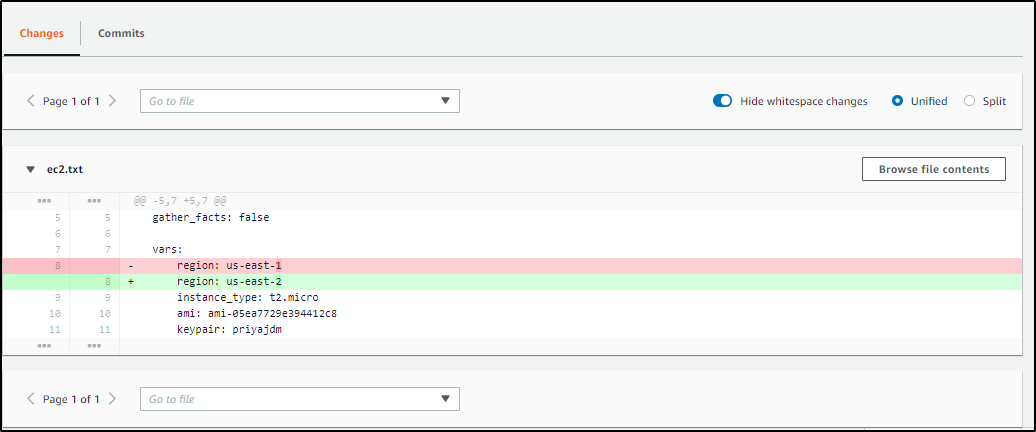Click the ec2.txt file name
Screen dimensions: 1036x432
[x=65, y=170]
